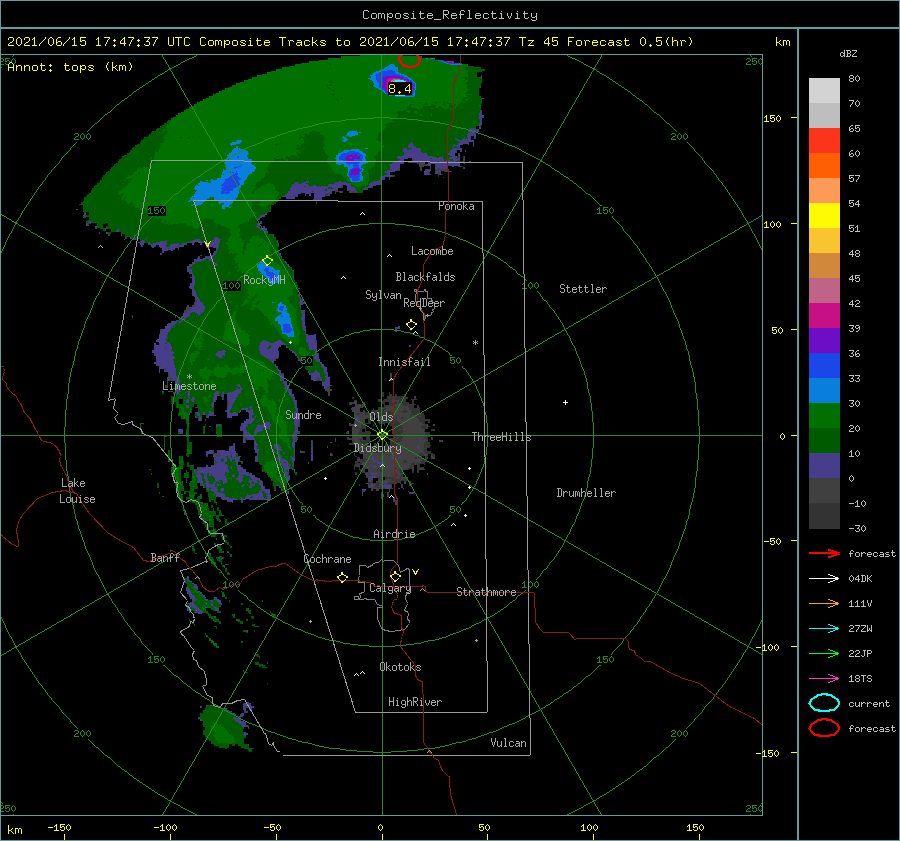The image size is (900, 841).
Task: Click the 'Annot: tops (km)' label
Action: tap(70, 67)
